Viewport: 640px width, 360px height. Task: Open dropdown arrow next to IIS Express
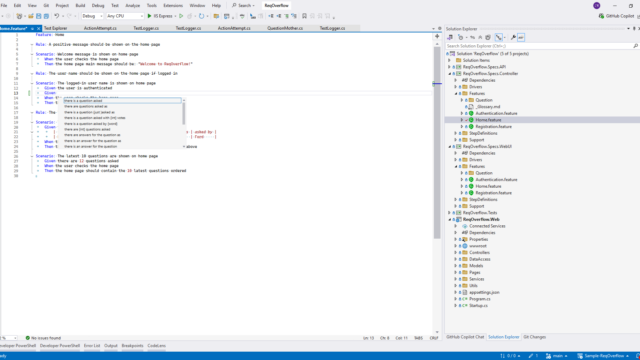click(x=175, y=16)
